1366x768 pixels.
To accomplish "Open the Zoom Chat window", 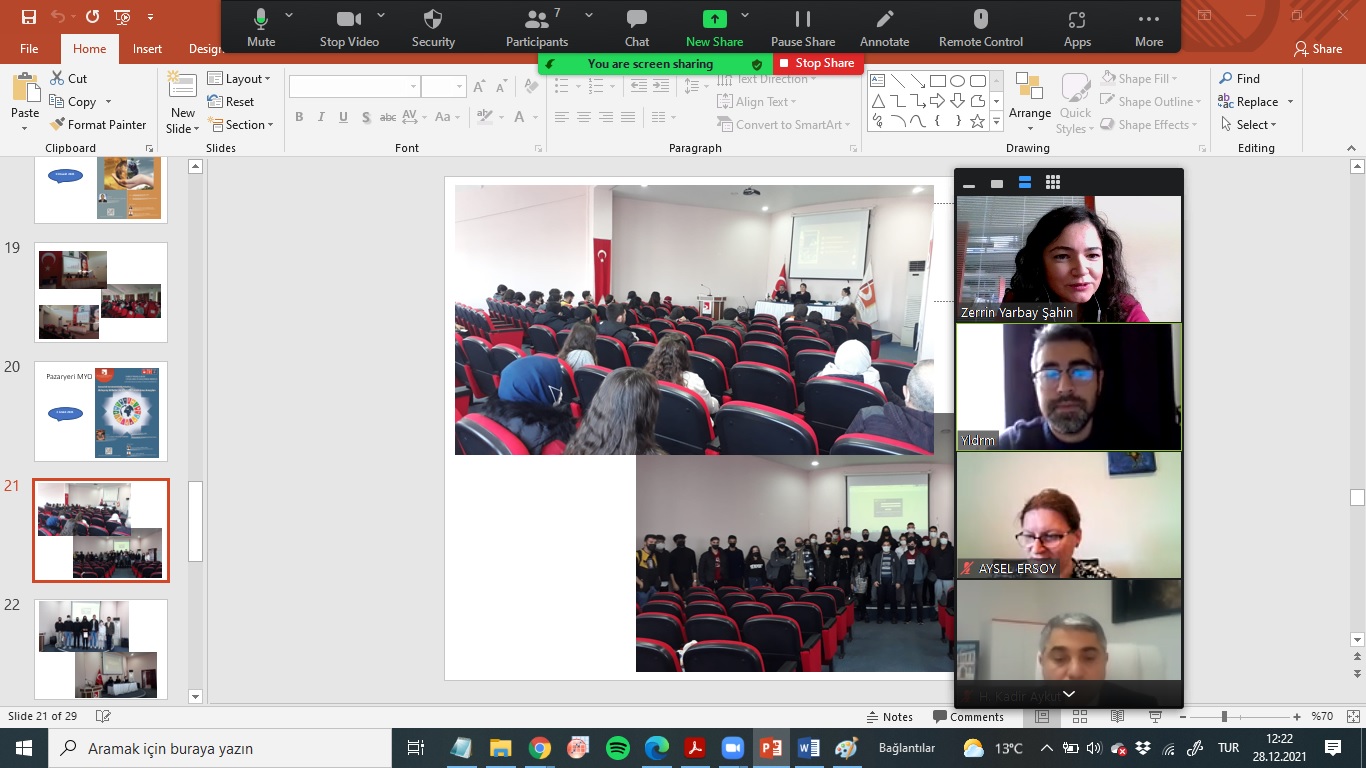I will pos(637,28).
